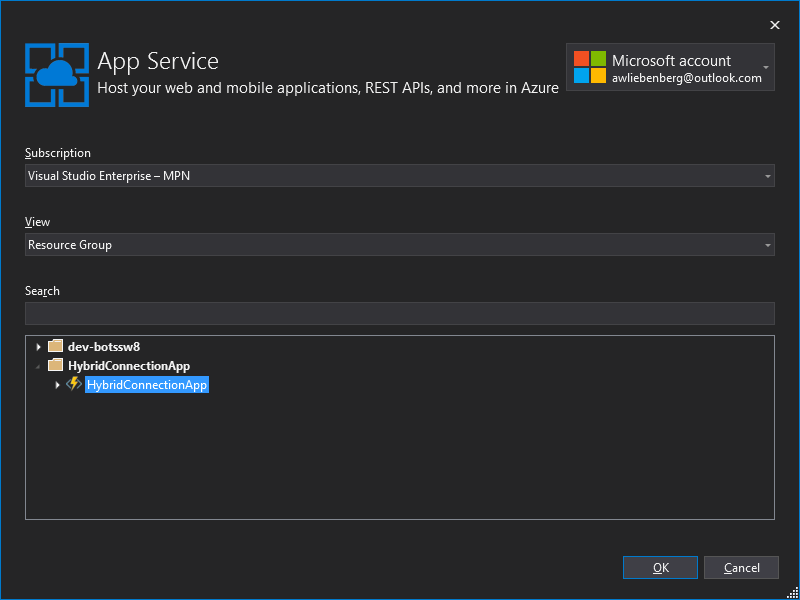Click the HybridConnectionApp resource group folder icon
This screenshot has height=600, width=800.
tap(55, 366)
